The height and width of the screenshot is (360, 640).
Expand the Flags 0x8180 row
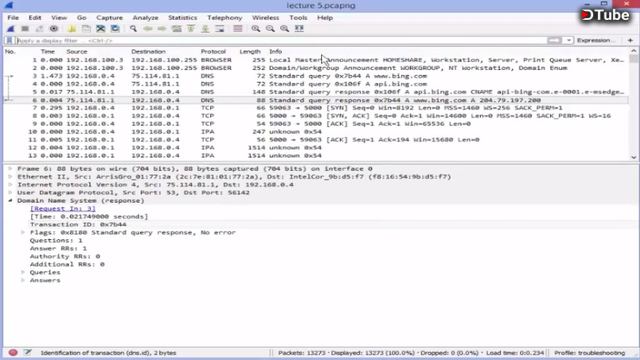click(23, 232)
